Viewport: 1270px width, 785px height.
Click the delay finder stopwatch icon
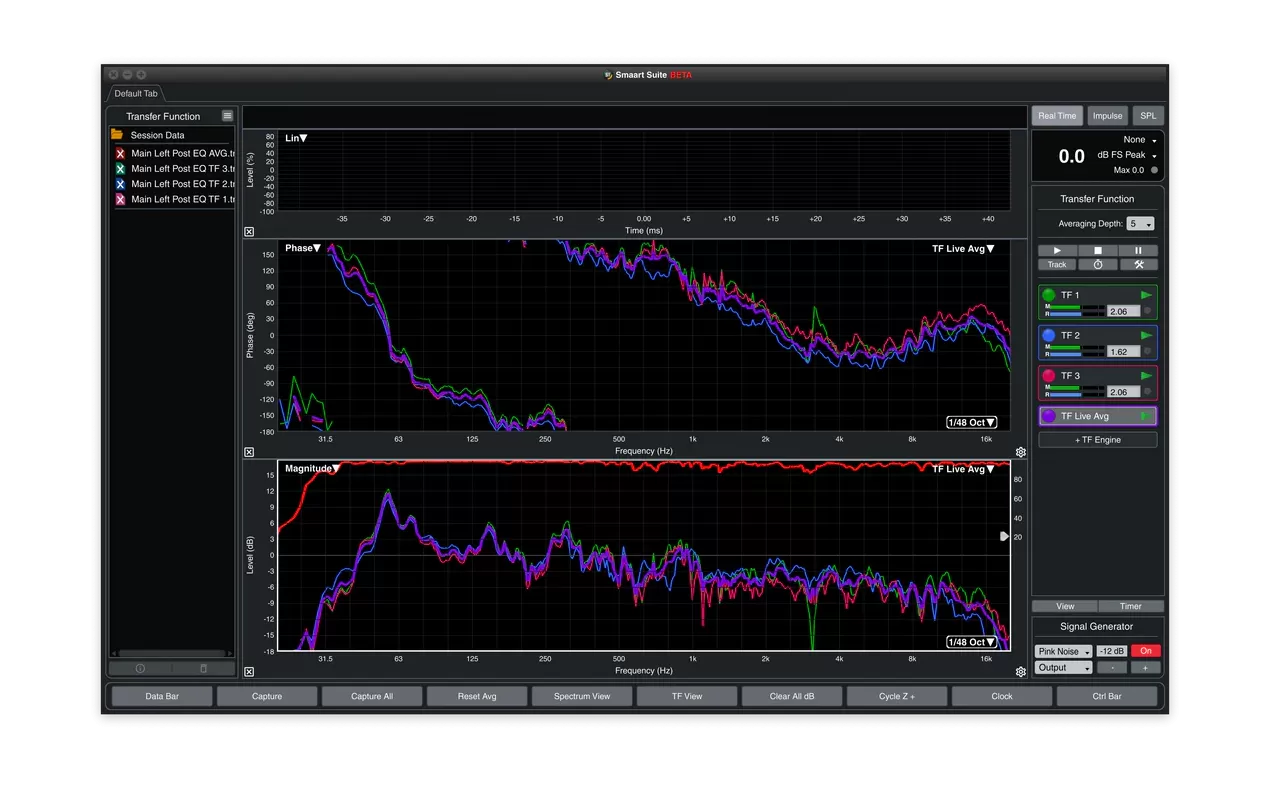point(1097,265)
